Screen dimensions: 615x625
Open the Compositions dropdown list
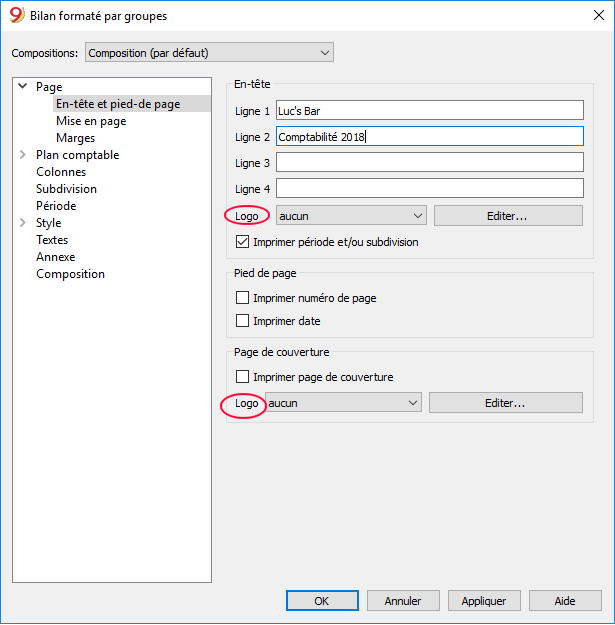209,53
